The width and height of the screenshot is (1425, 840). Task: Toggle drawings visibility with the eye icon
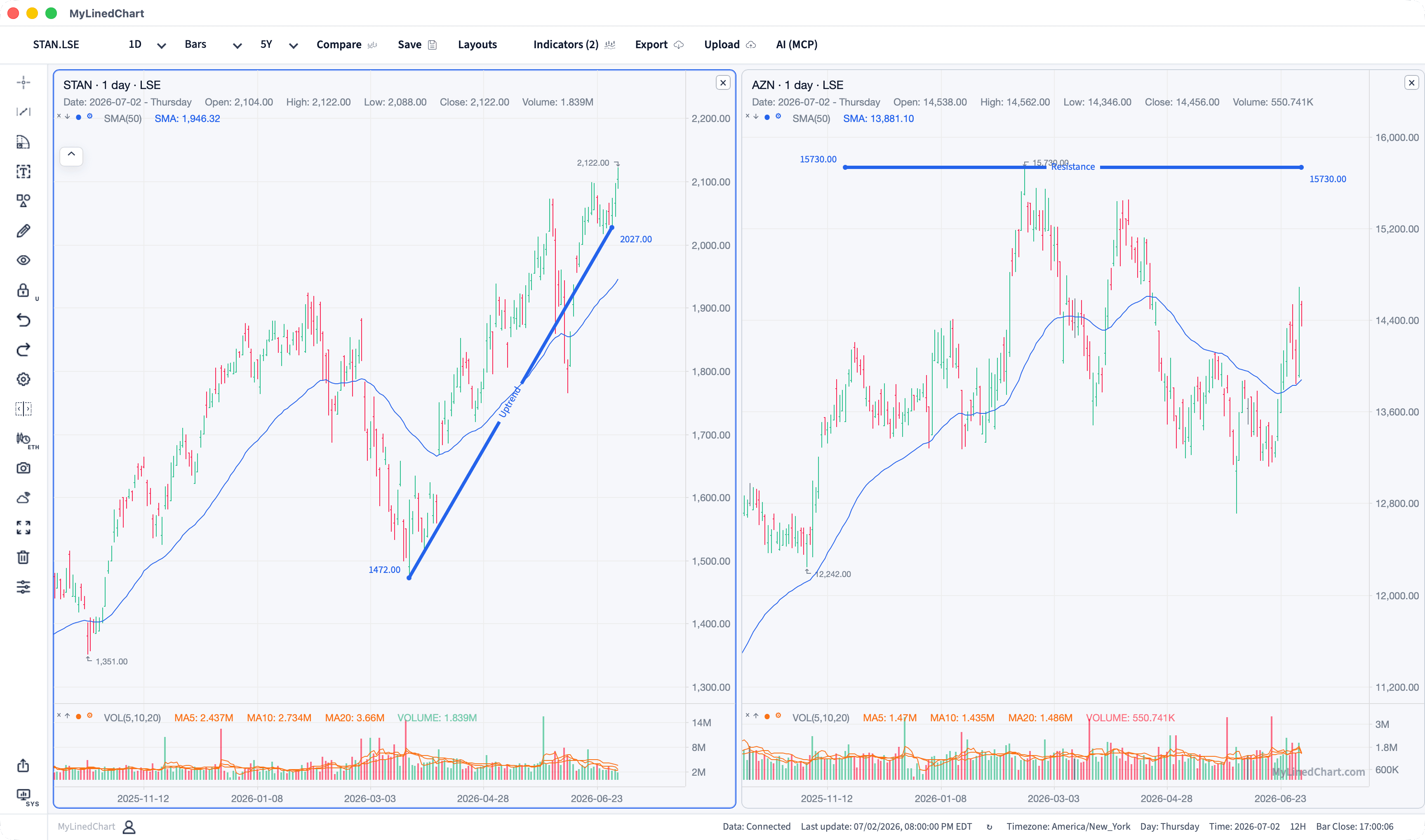point(23,260)
